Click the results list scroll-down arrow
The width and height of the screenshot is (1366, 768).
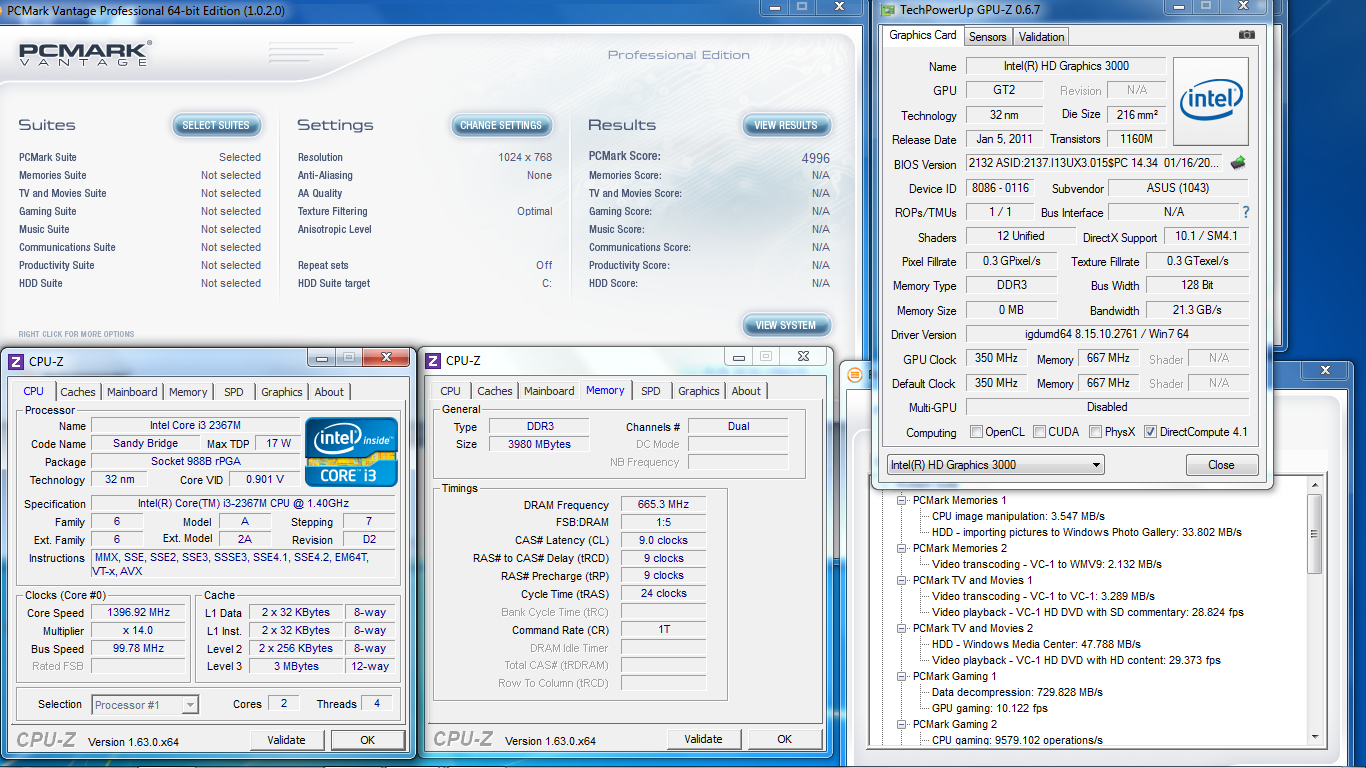click(x=1314, y=736)
